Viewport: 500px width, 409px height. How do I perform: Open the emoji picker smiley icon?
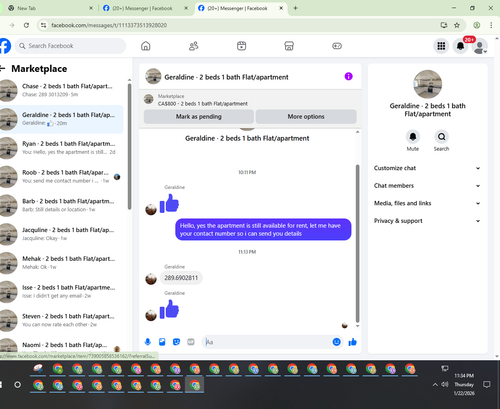coord(337,342)
